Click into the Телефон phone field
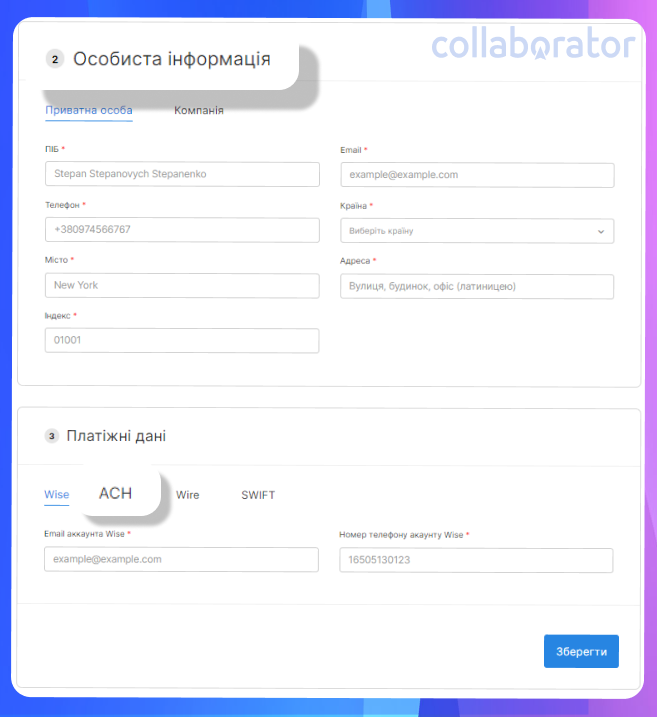The width and height of the screenshot is (657, 717). point(182,230)
